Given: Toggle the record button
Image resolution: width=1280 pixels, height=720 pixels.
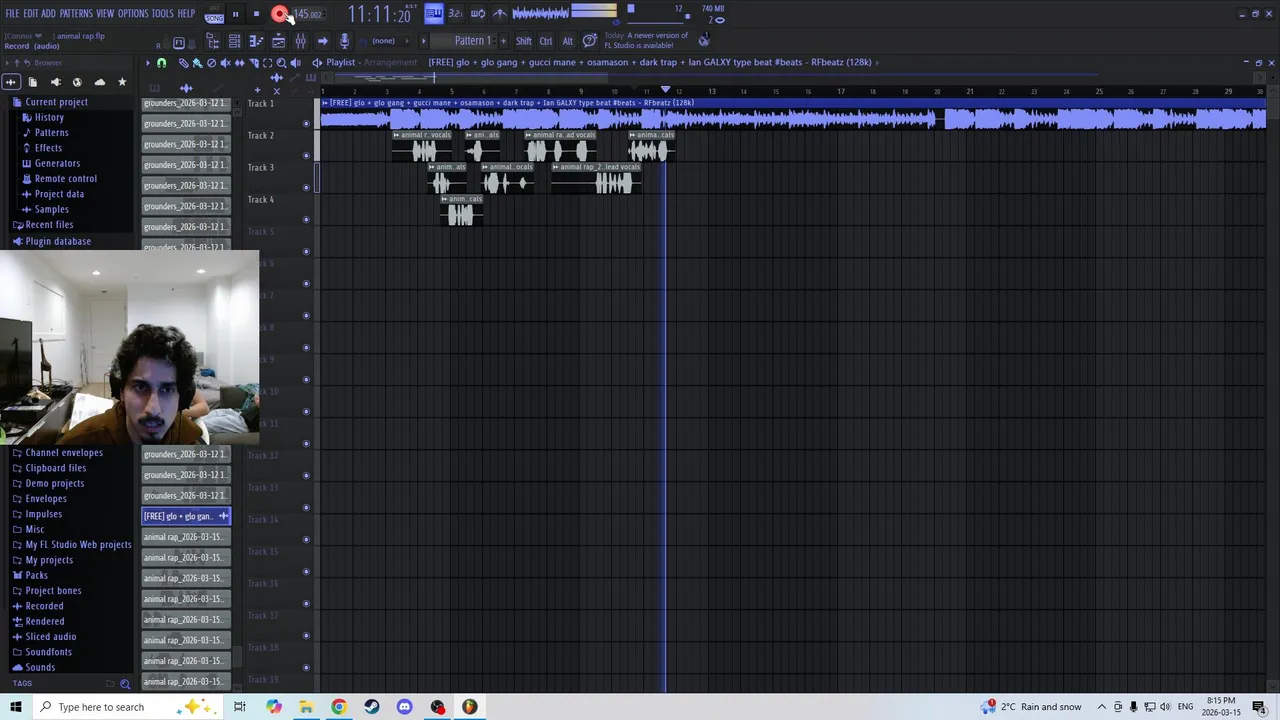Looking at the screenshot, I should click(x=279, y=14).
